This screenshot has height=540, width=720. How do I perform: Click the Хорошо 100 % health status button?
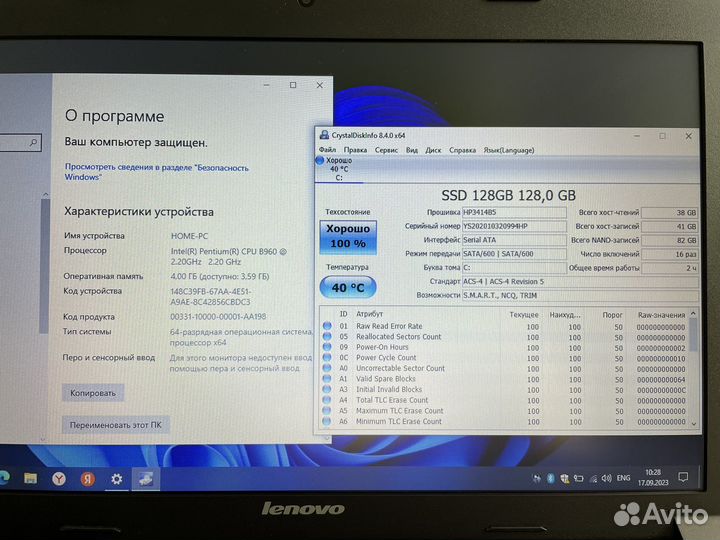pyautogui.click(x=348, y=236)
